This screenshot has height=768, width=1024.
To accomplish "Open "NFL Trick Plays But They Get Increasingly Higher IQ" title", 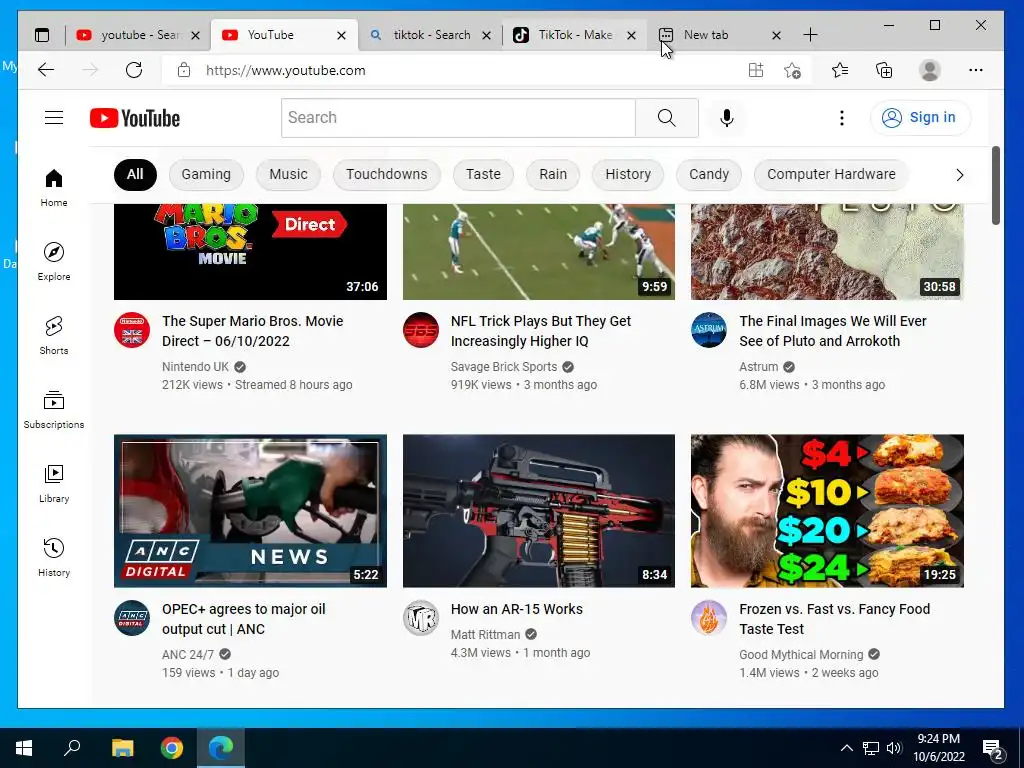I will pos(541,331).
